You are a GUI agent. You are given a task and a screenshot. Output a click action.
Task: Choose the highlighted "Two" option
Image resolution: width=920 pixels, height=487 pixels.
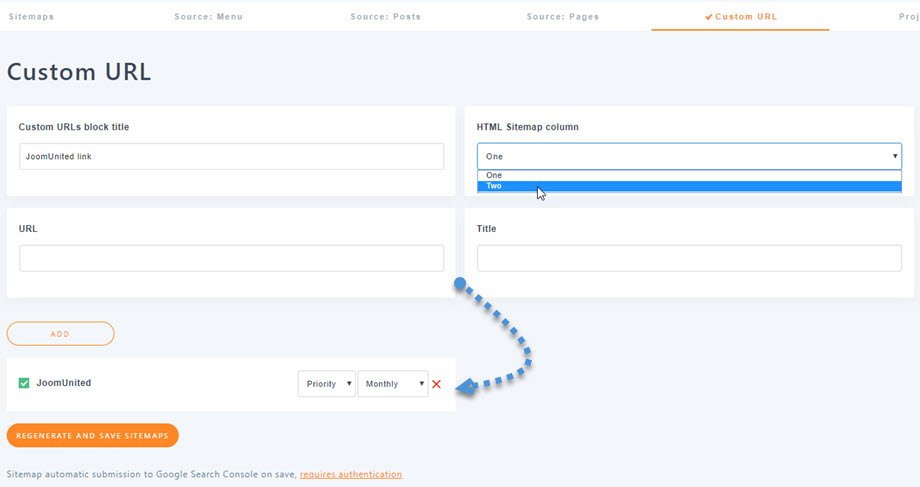coord(689,186)
